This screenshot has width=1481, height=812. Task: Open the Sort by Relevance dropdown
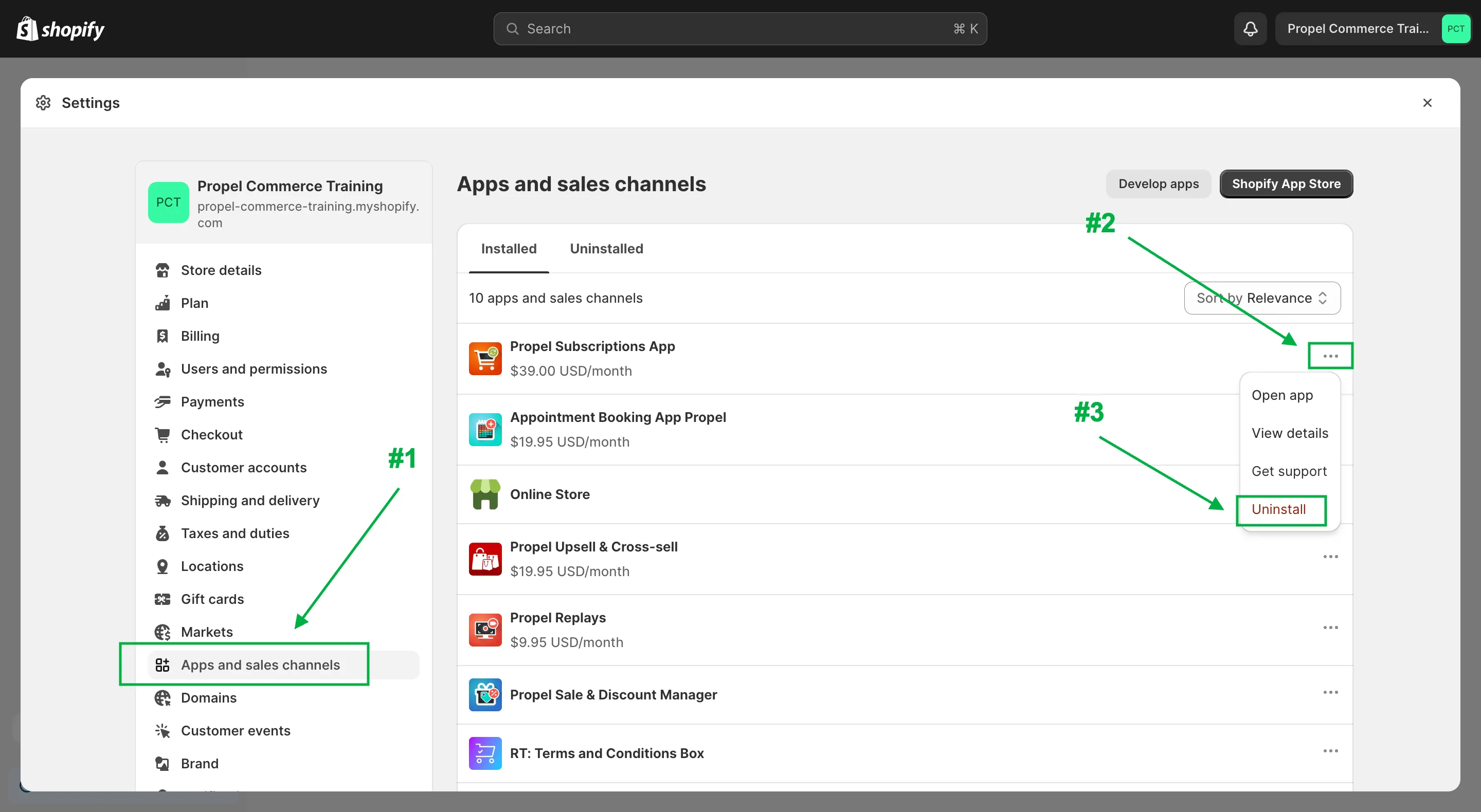1262,298
